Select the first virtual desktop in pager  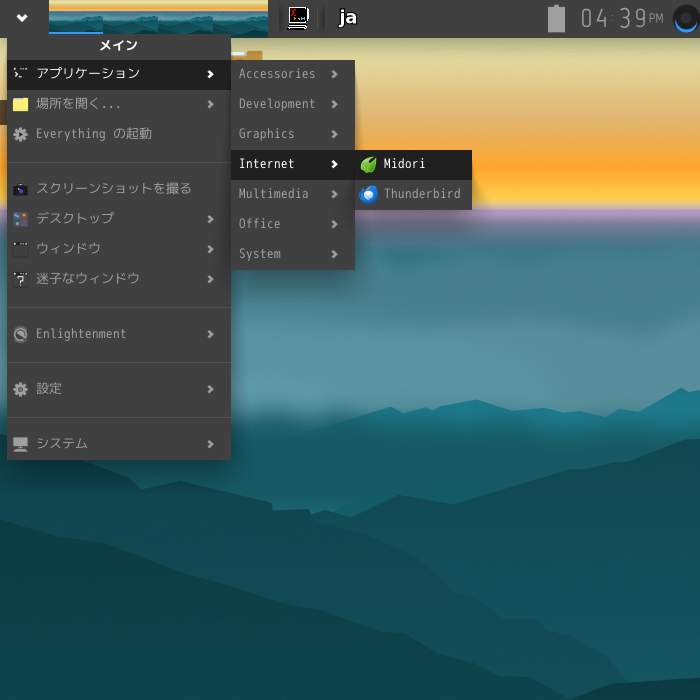[x=76, y=17]
